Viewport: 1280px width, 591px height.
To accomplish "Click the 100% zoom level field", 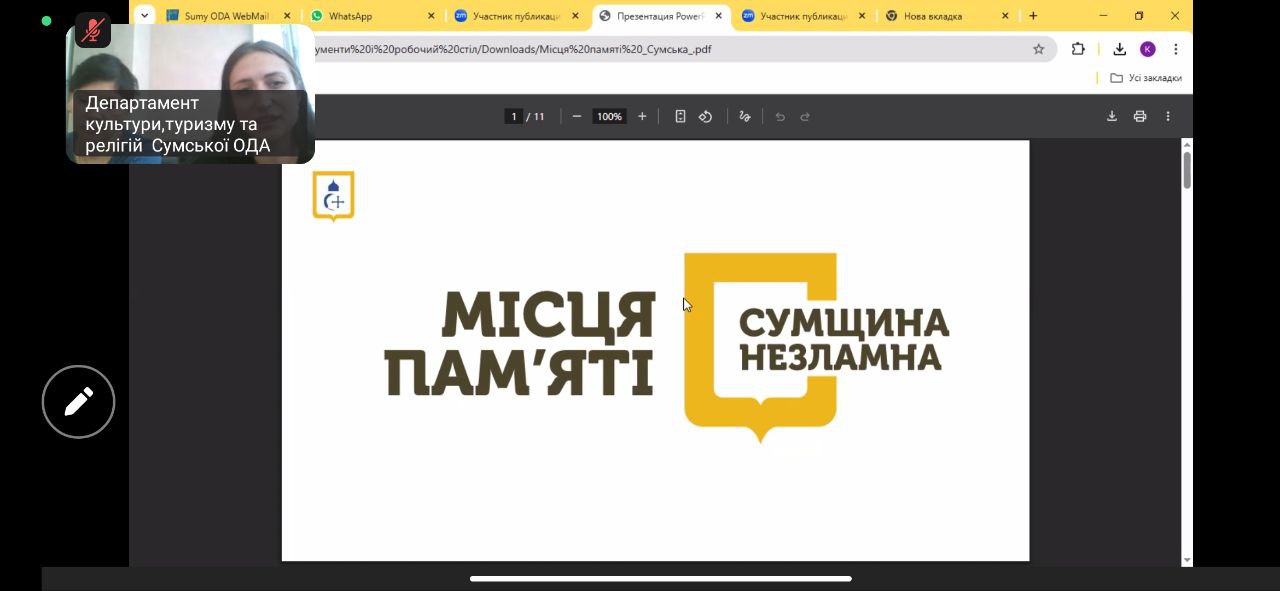I will click(x=609, y=116).
